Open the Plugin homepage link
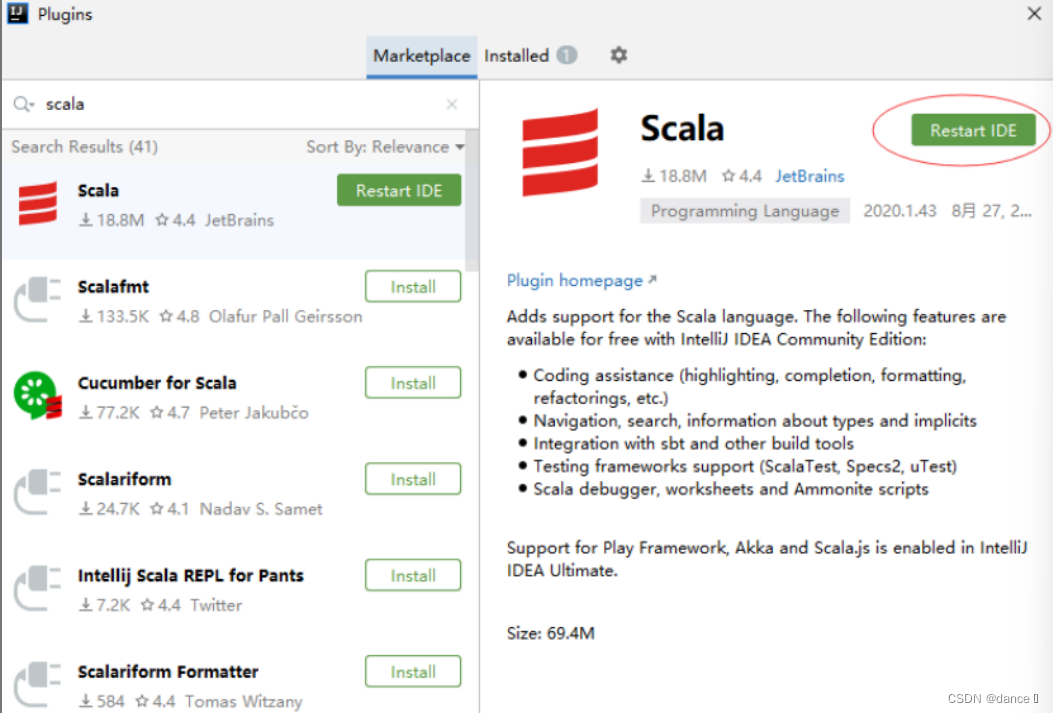The width and height of the screenshot is (1053, 713). pyautogui.click(x=575, y=281)
